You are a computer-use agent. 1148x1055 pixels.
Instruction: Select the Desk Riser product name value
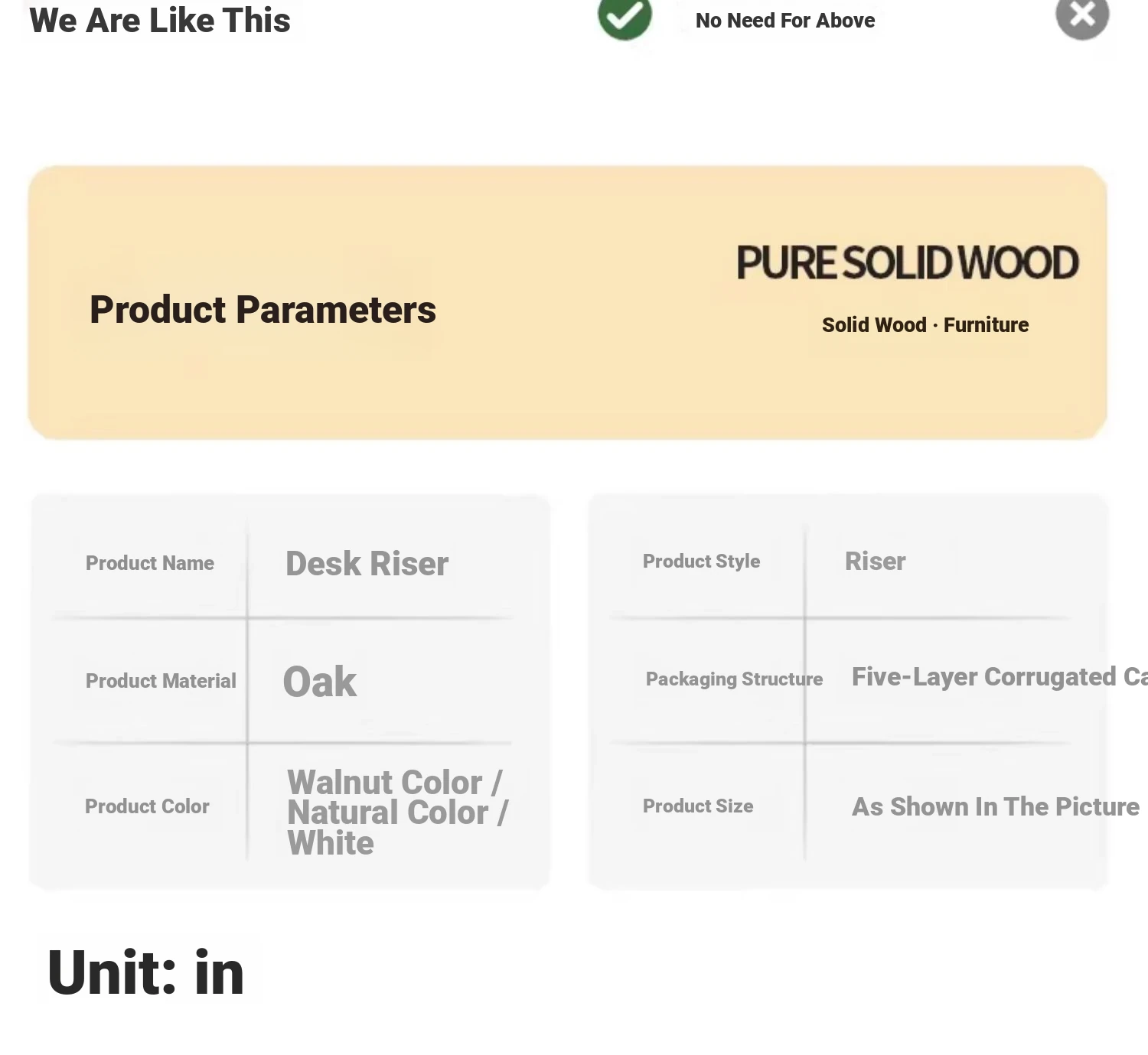click(x=367, y=564)
